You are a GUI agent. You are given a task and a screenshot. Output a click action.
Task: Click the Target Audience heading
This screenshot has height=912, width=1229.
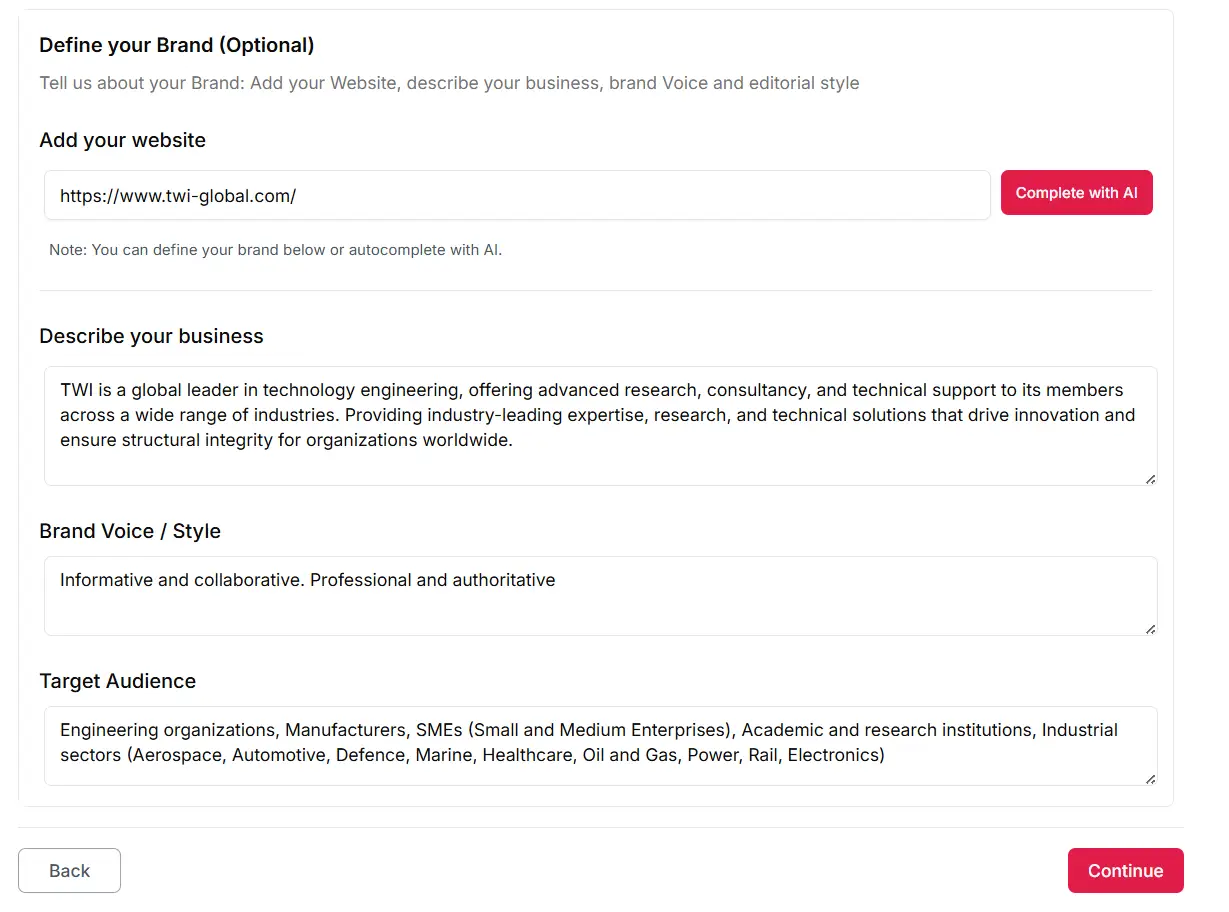pyautogui.click(x=117, y=681)
